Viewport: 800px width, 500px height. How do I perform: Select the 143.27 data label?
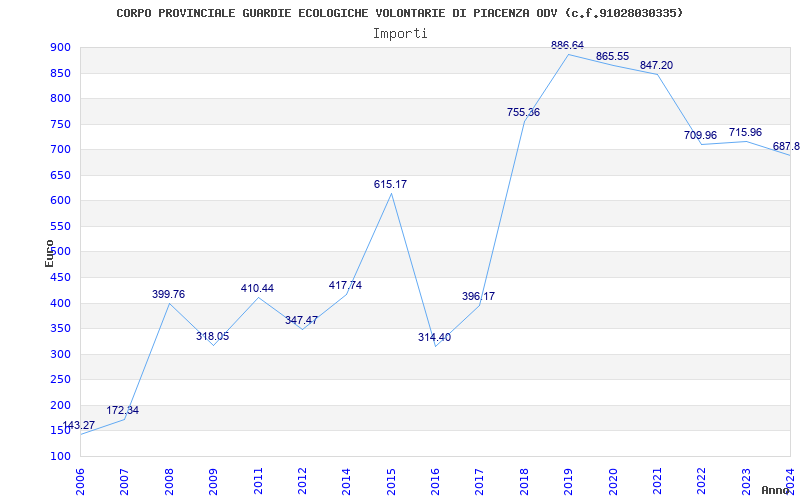79,426
